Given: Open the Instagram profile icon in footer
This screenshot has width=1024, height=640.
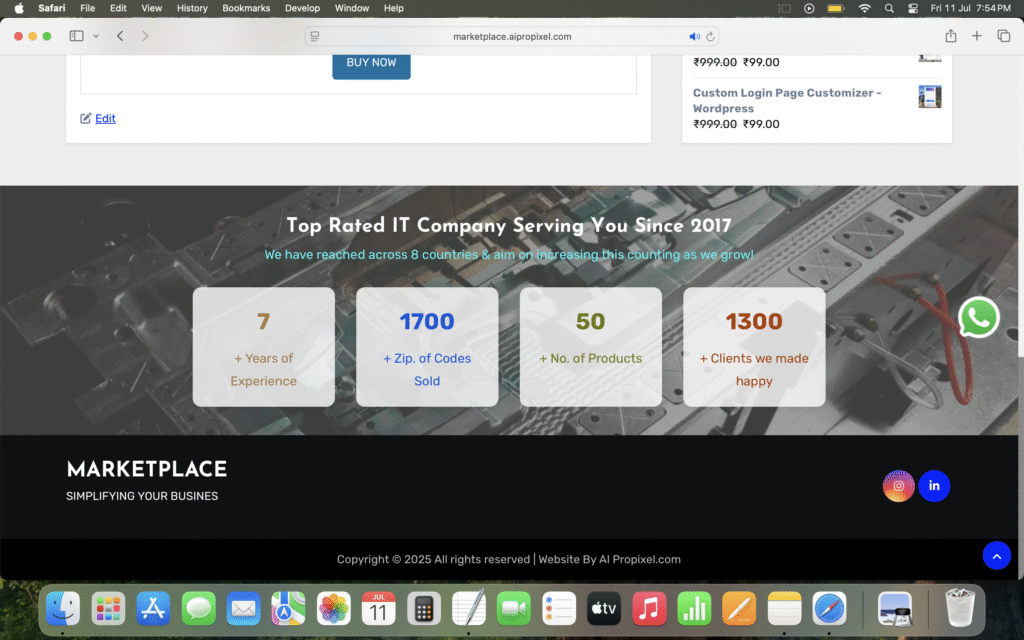Looking at the screenshot, I should [898, 485].
